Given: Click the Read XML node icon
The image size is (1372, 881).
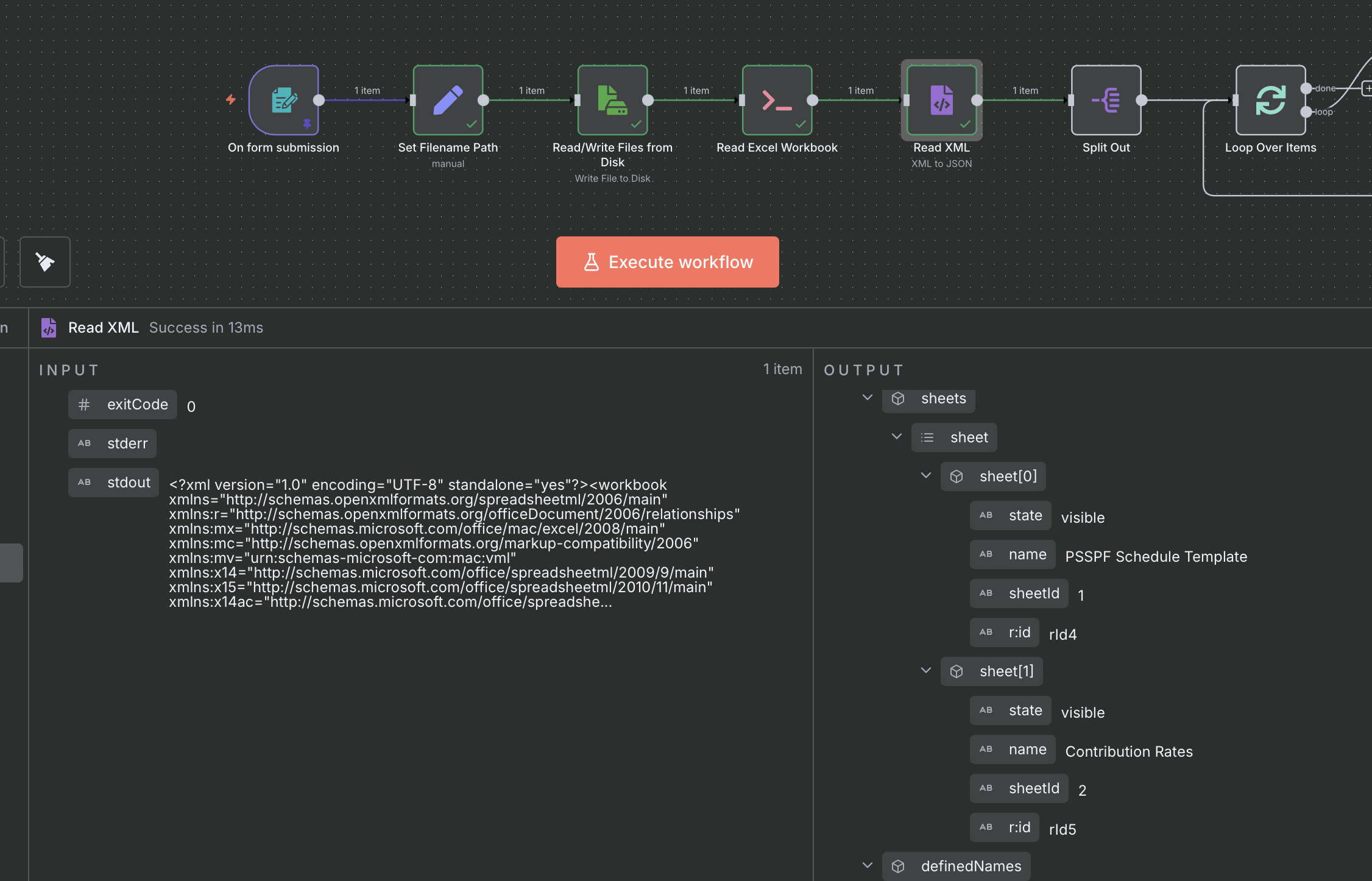Looking at the screenshot, I should pos(941,100).
